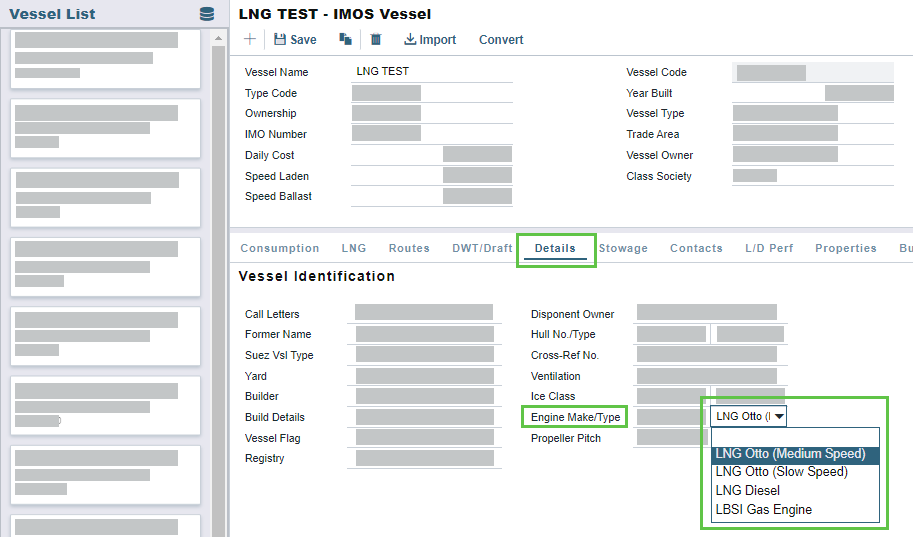Choose LNG Otto (Slow Speed) from list
Viewport: 913px width, 537px height.
coord(781,472)
